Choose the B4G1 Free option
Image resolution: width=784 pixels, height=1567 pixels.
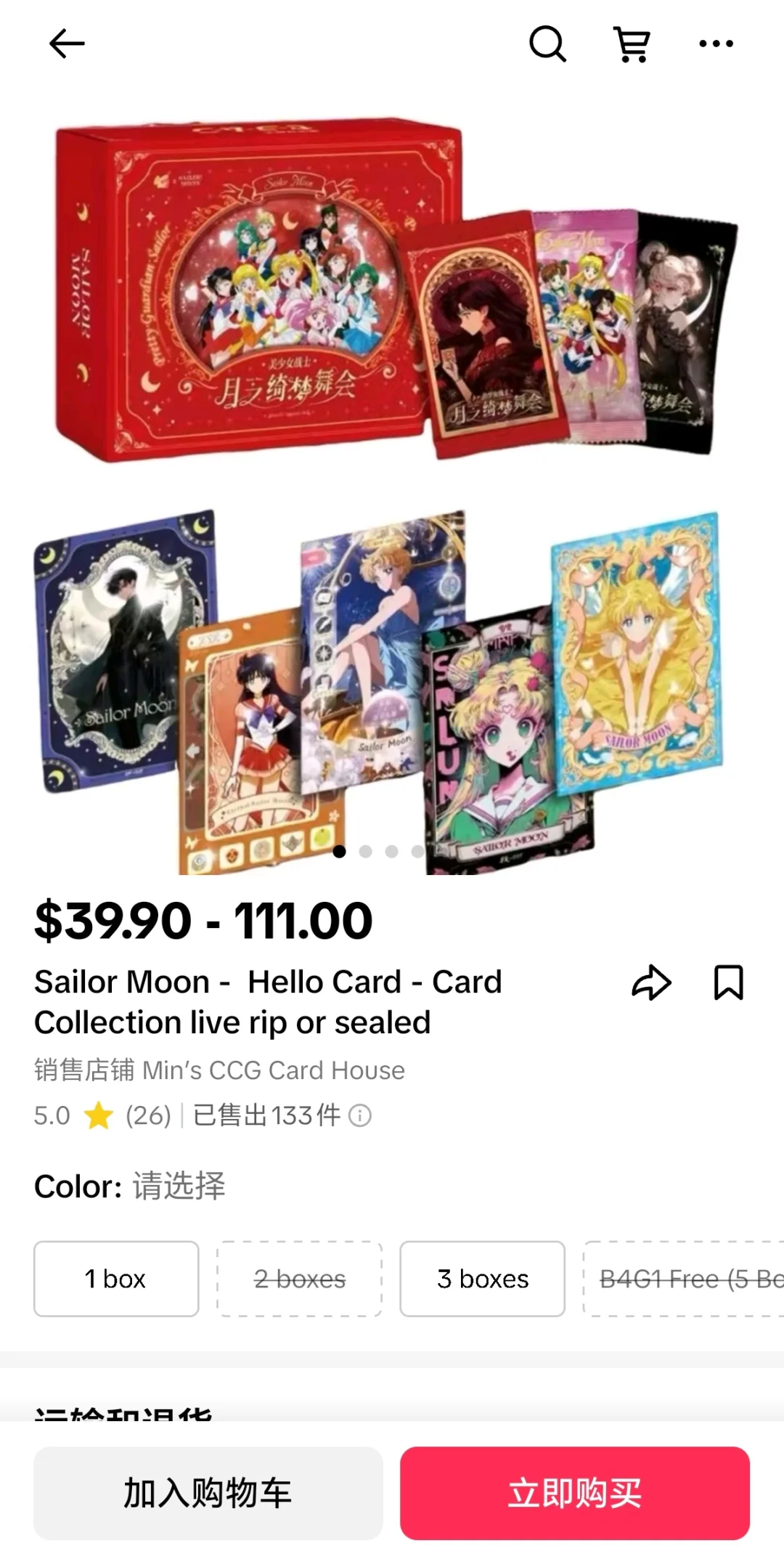point(684,1279)
